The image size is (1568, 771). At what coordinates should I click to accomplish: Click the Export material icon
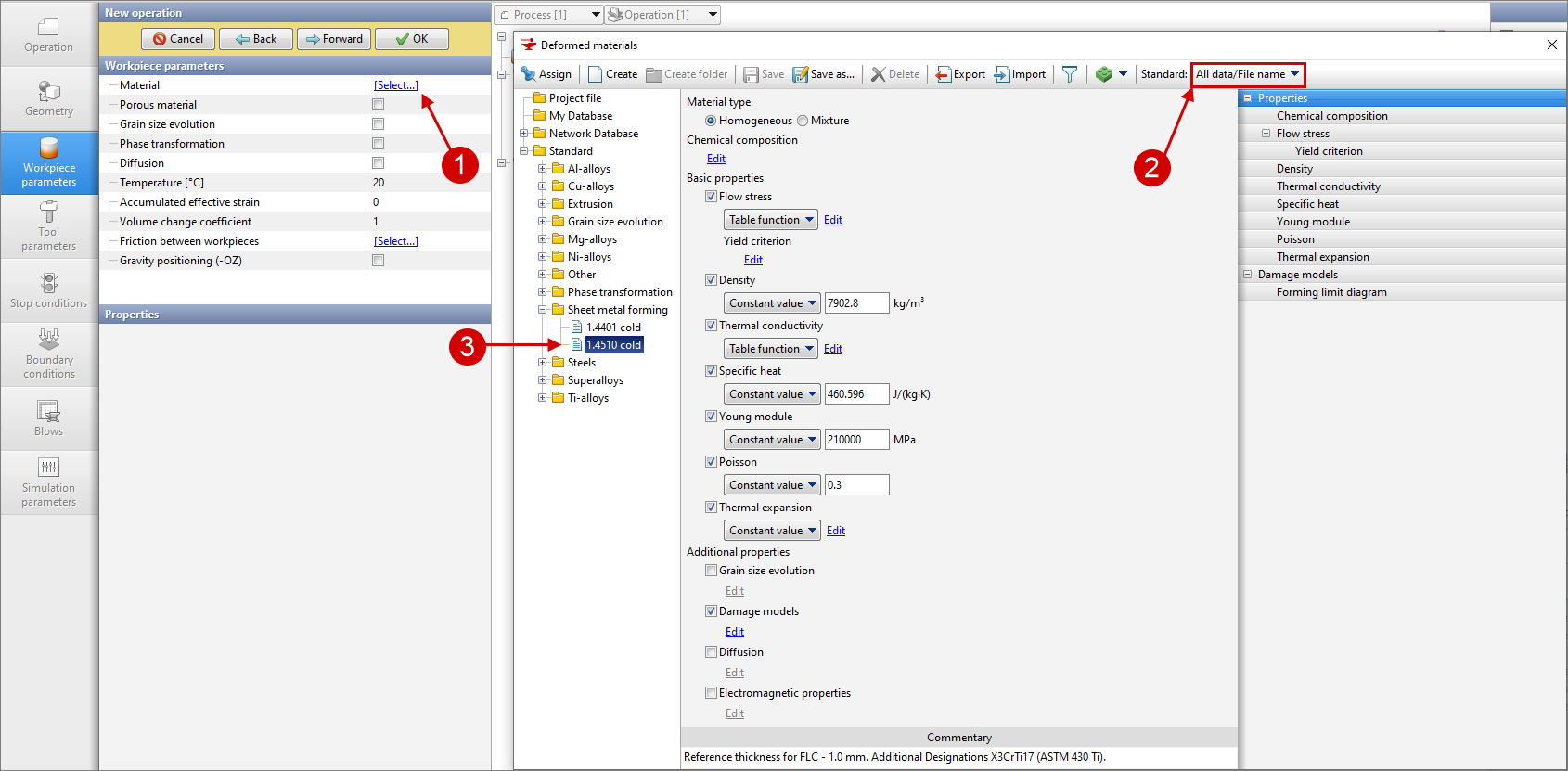pyautogui.click(x=944, y=74)
